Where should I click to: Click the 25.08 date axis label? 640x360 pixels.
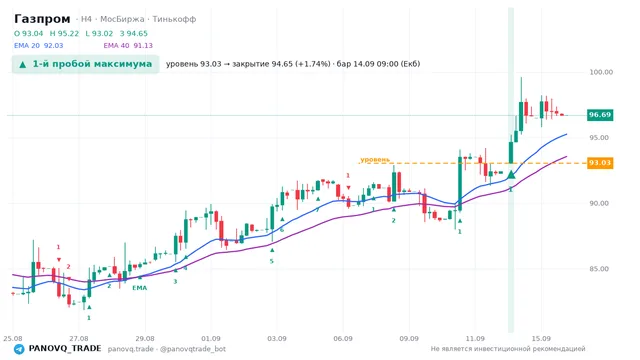pos(13,339)
